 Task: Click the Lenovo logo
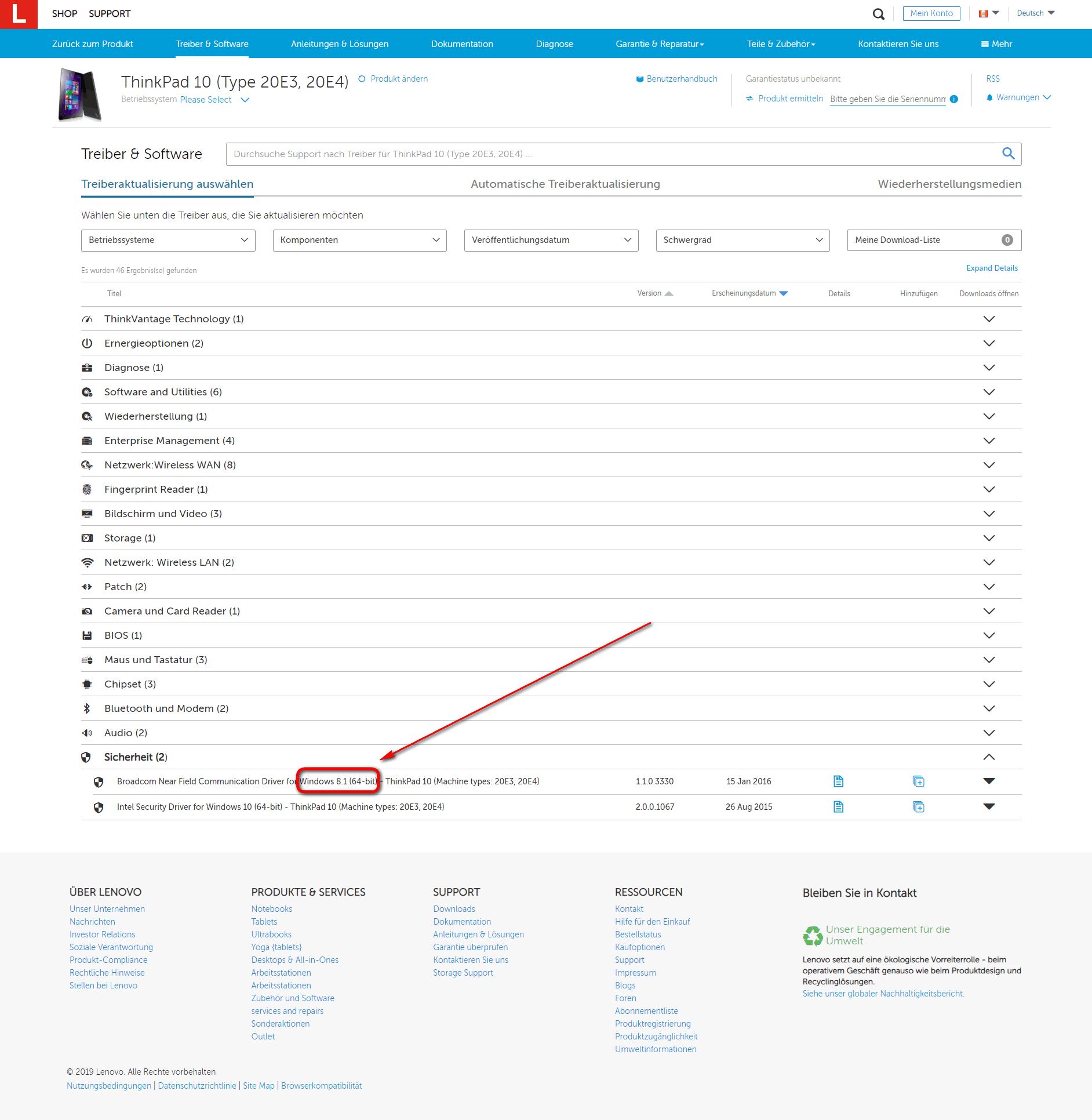(19, 14)
